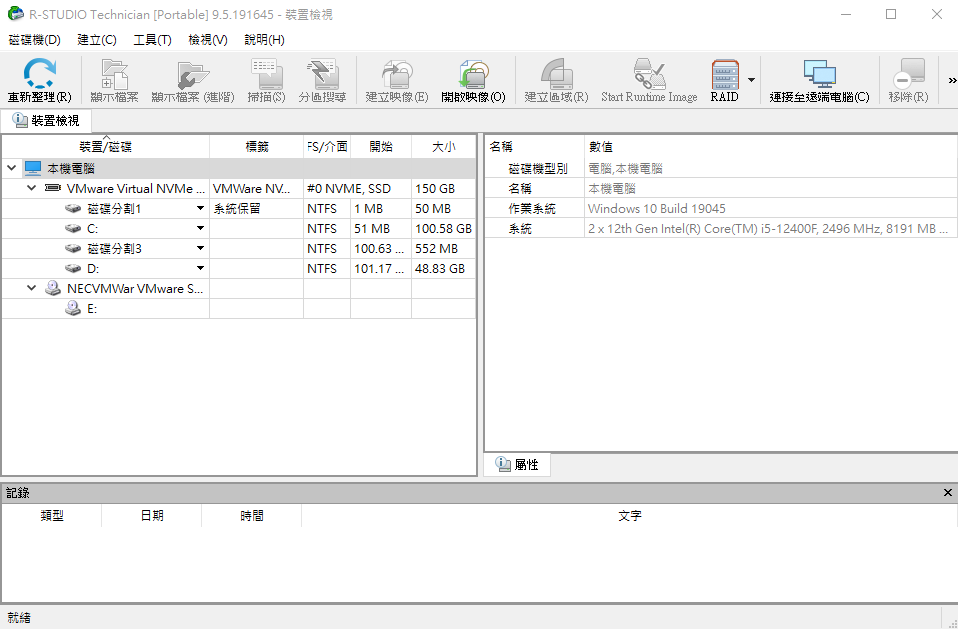958x629 pixels.
Task: Open the 建立(C) menu
Action: (97, 40)
